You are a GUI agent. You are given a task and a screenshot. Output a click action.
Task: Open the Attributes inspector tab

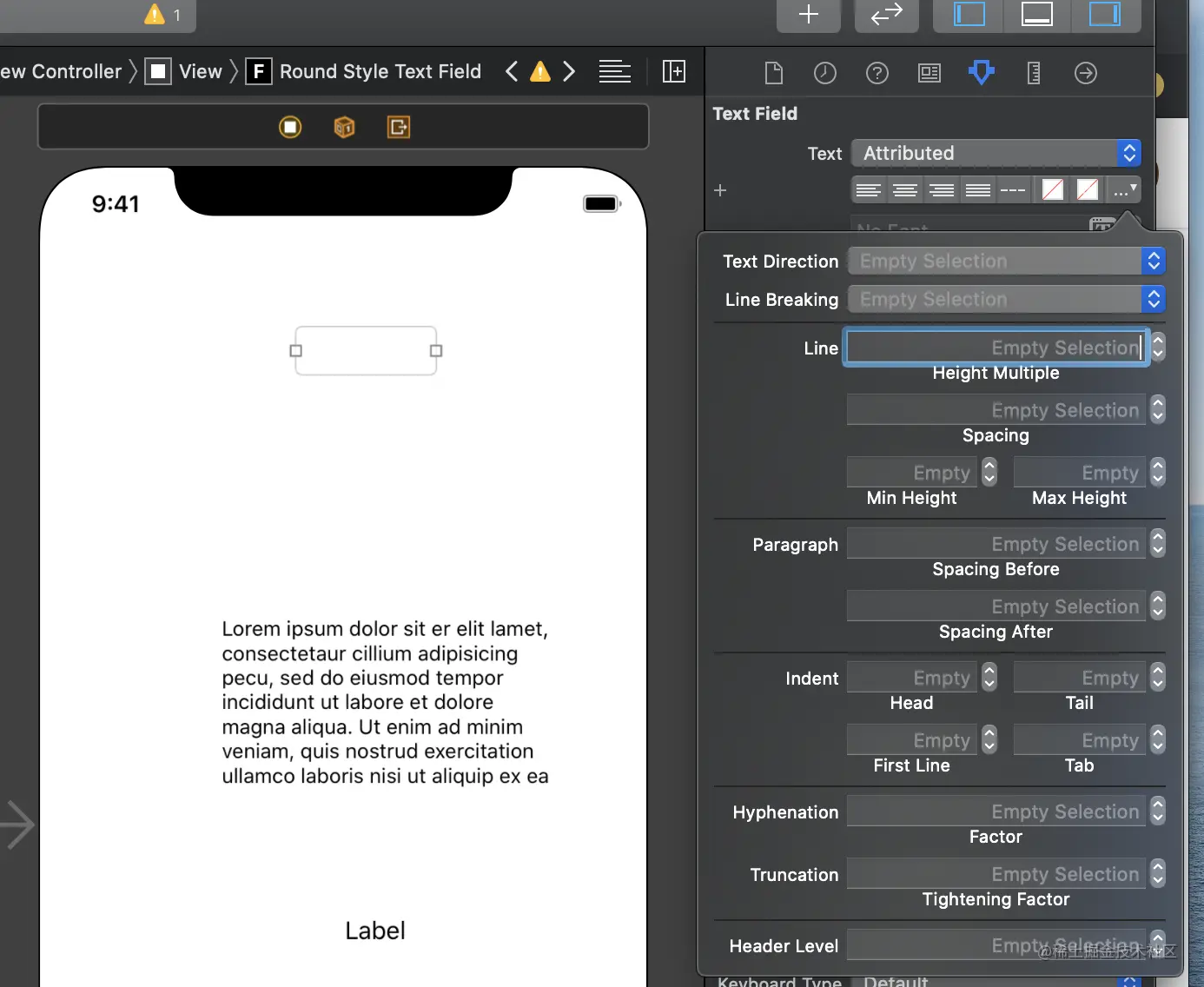pos(982,72)
